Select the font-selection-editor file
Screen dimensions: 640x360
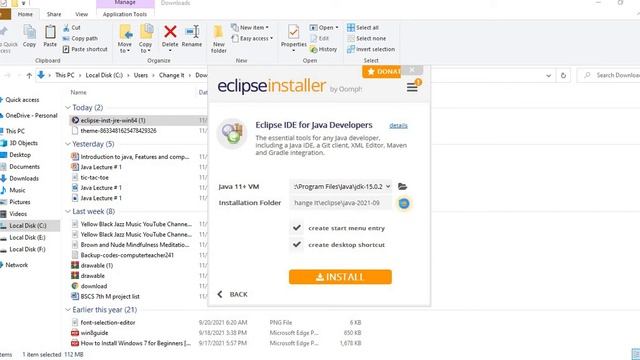coord(108,322)
